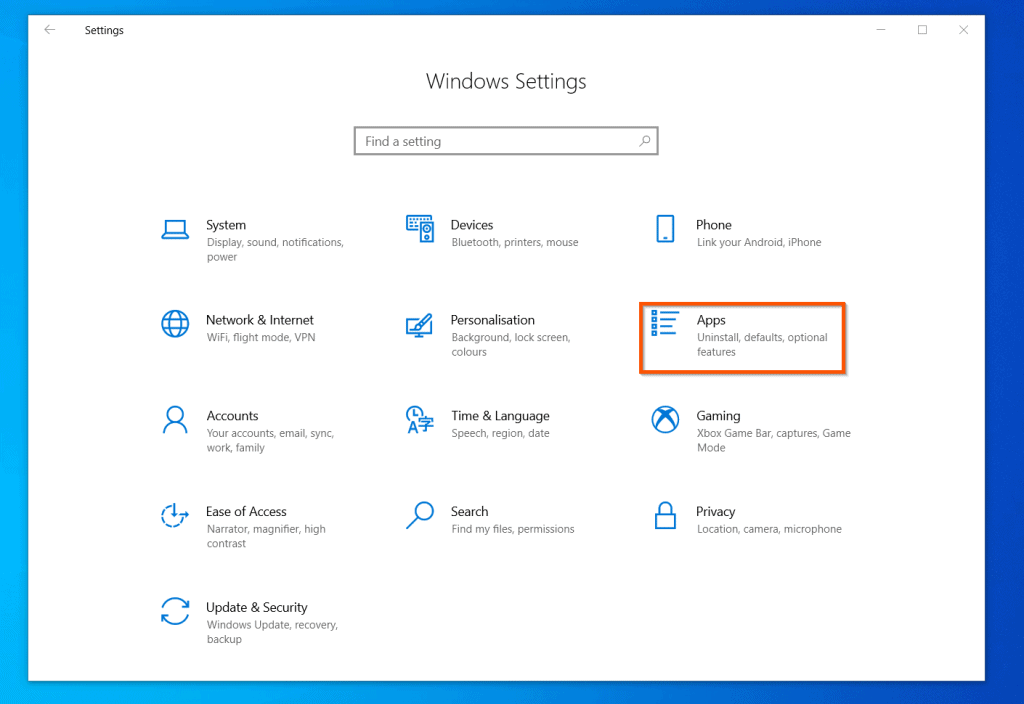Screen dimensions: 1024x704
Task: Open the Update & Security arrows icon
Action: tap(175, 611)
